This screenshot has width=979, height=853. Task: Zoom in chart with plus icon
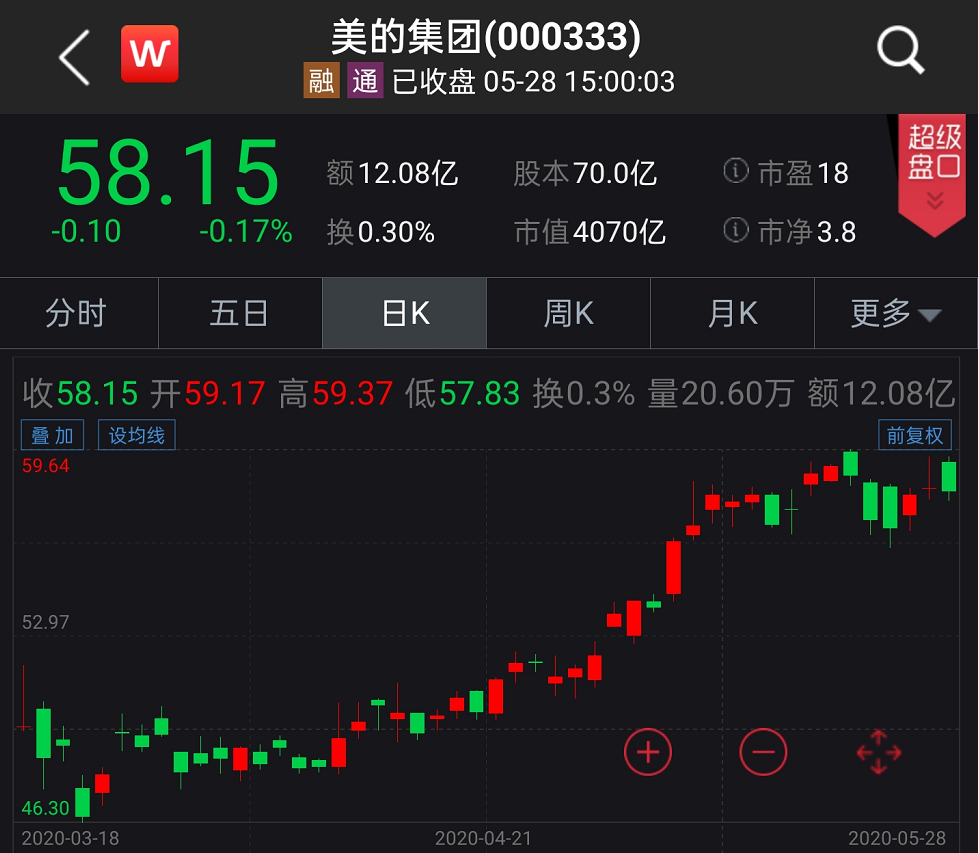click(647, 752)
